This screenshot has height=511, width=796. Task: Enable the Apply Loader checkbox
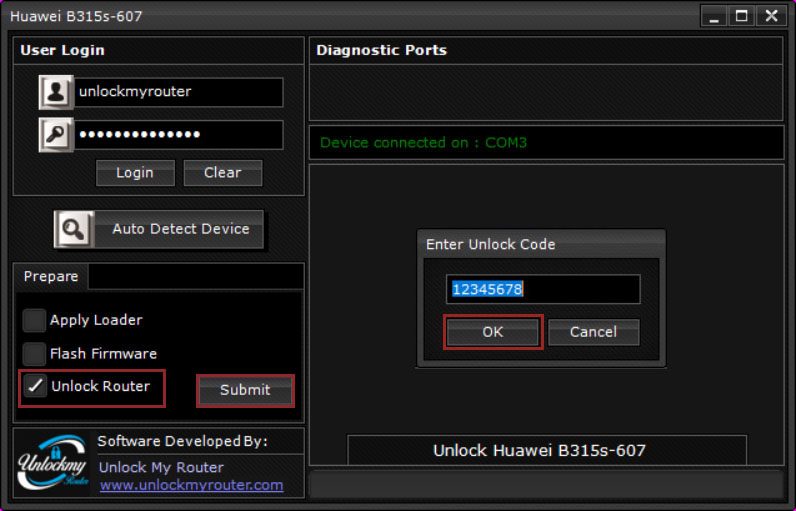[x=35, y=320]
